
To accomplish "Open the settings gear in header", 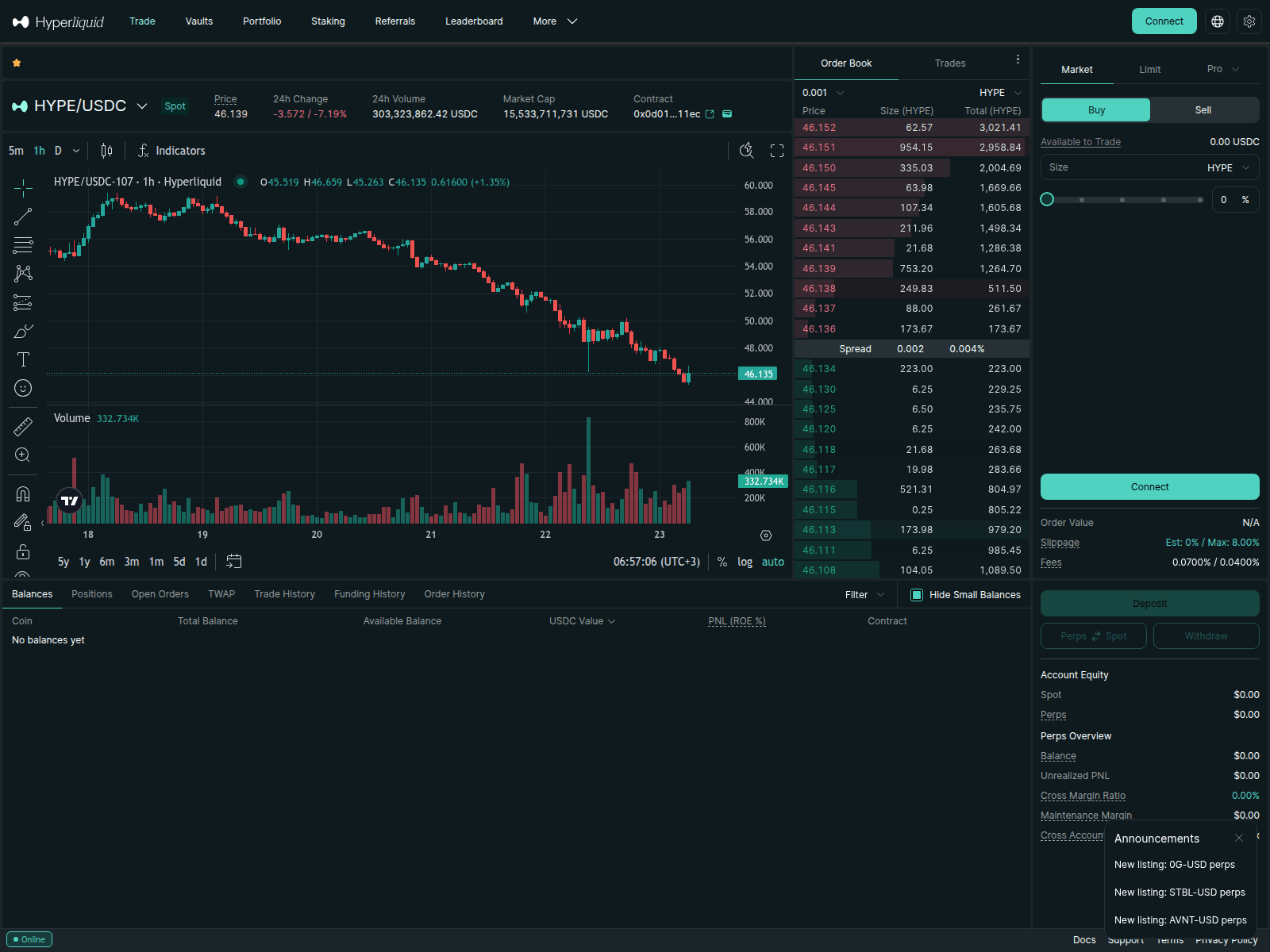I will coord(1249,21).
